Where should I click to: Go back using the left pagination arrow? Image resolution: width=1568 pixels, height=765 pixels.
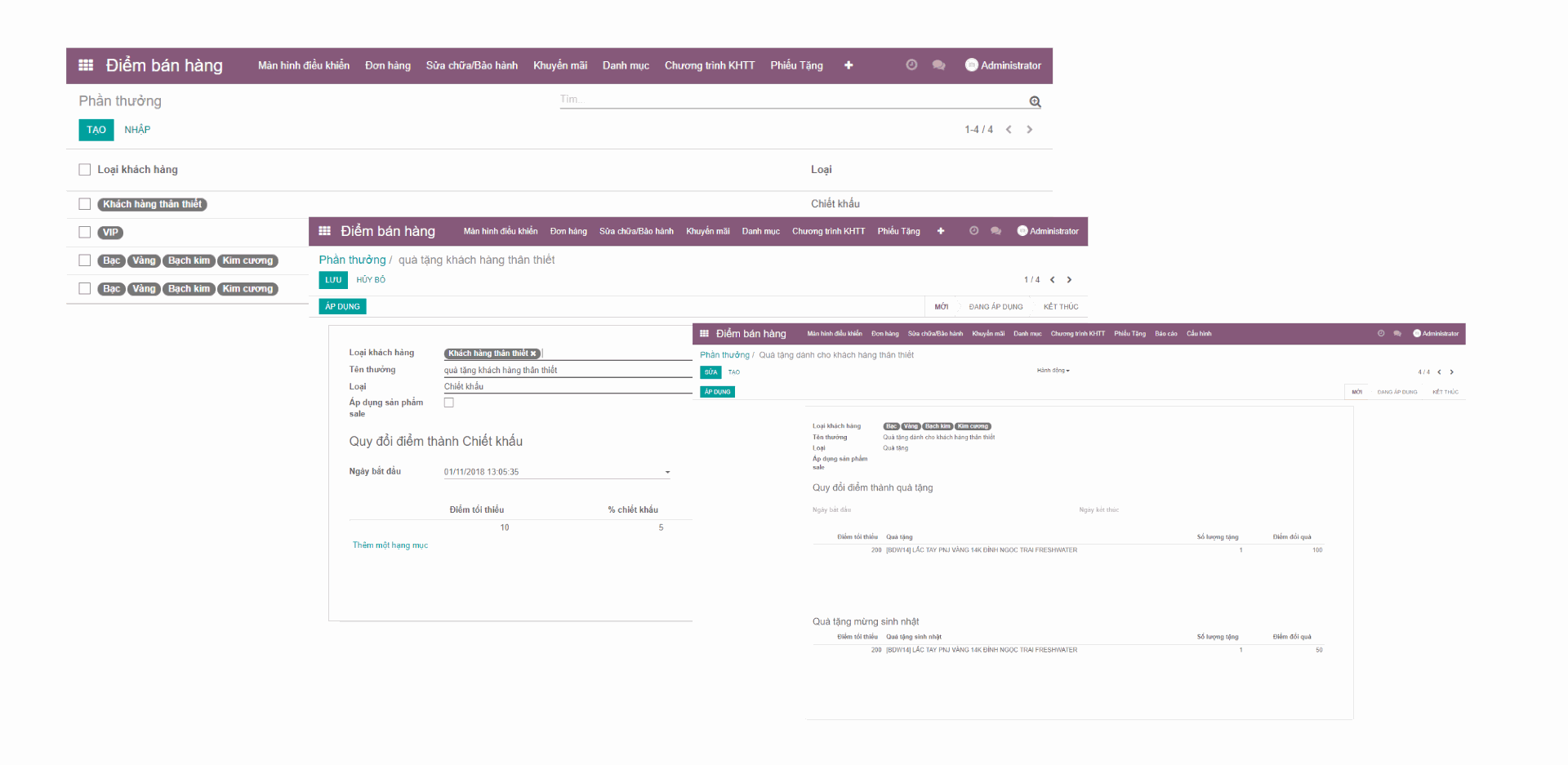[x=1009, y=129]
